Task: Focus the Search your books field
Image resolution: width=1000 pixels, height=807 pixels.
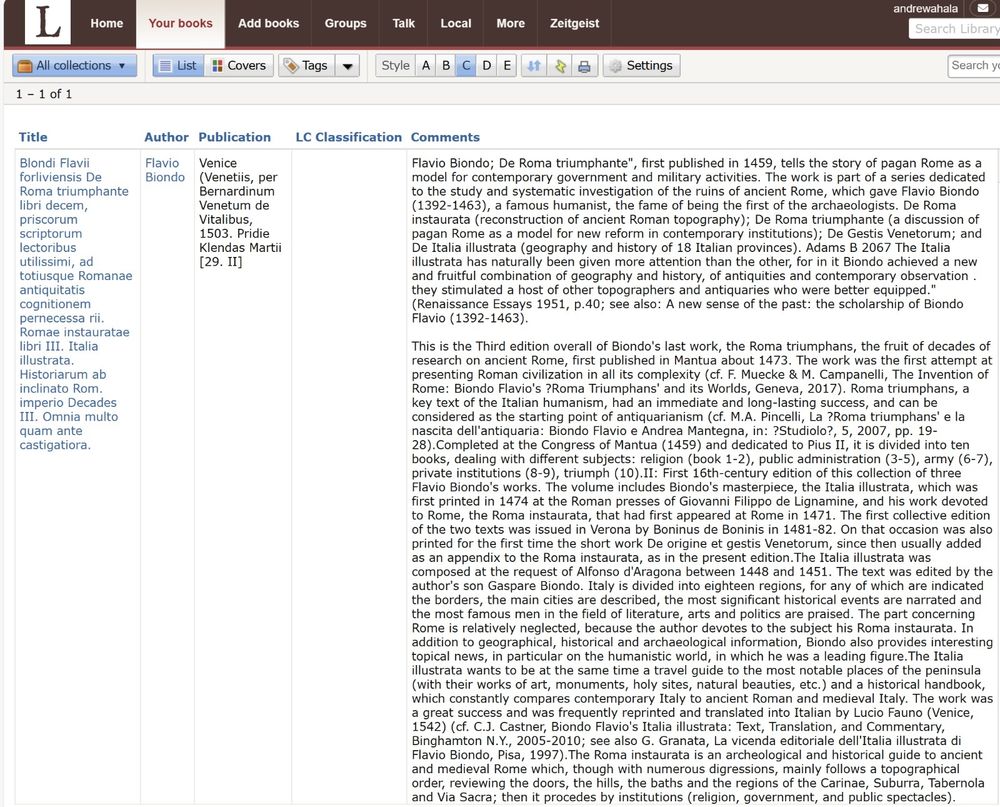Action: 974,65
